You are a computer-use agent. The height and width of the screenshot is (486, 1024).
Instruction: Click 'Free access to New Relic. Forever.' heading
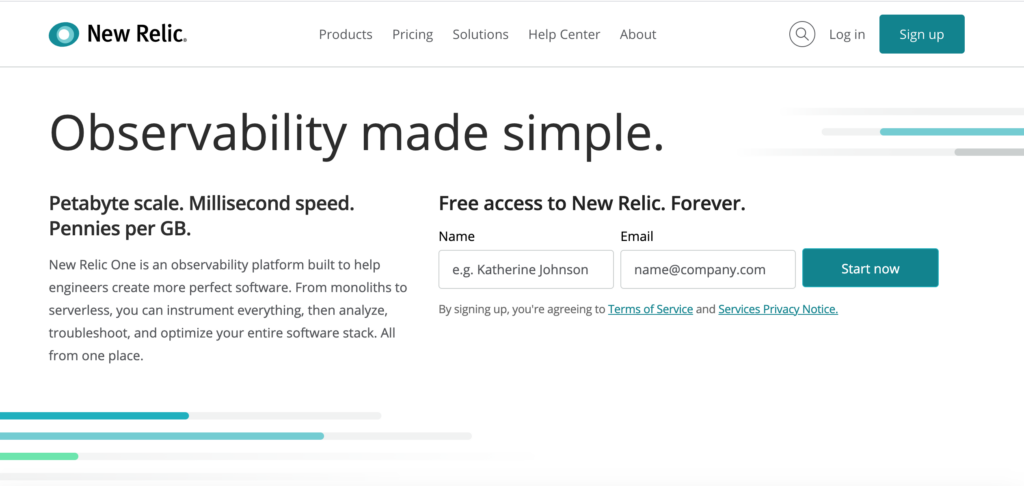point(592,204)
